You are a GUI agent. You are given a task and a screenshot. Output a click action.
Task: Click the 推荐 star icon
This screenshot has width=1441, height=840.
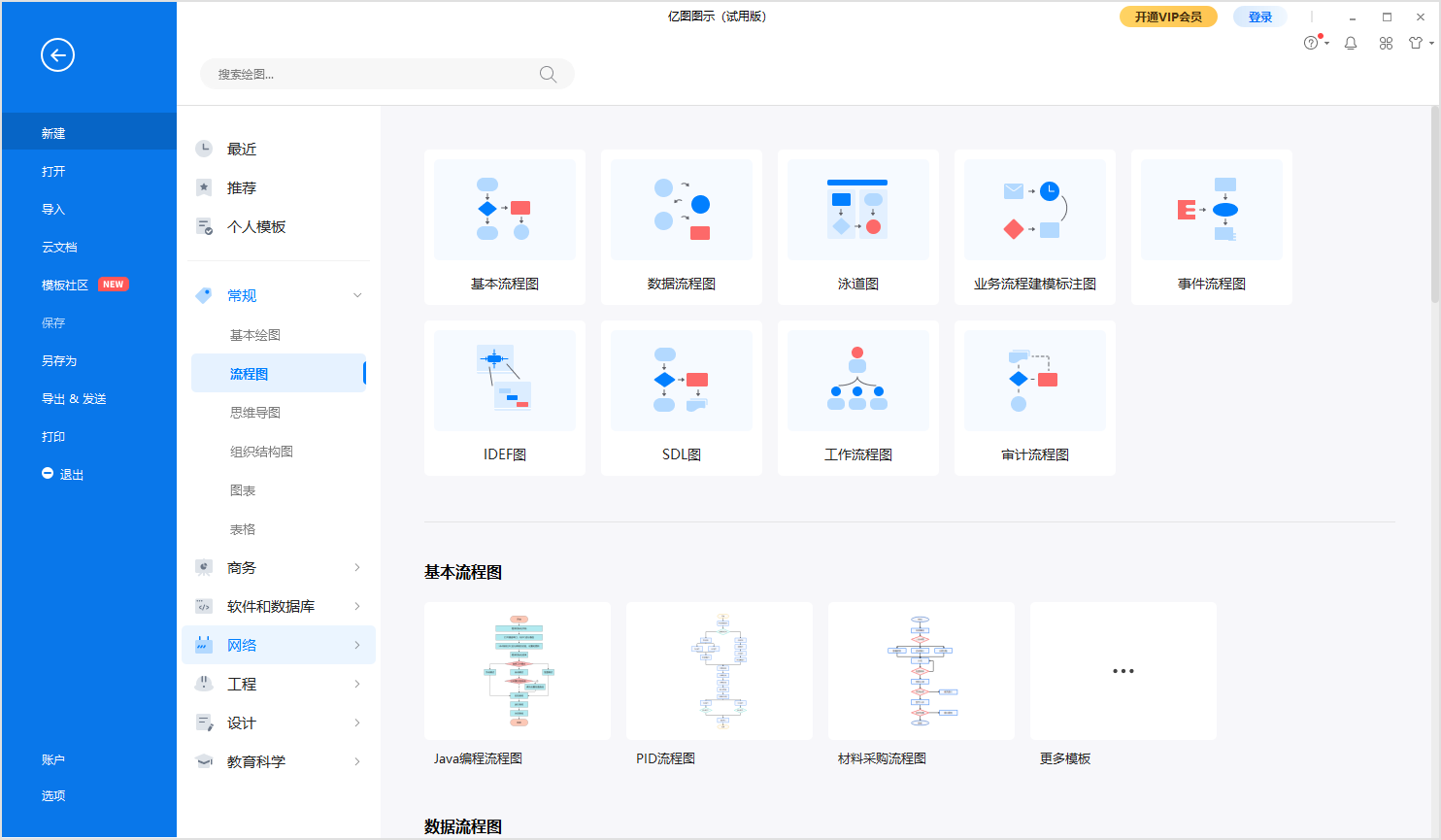(203, 186)
